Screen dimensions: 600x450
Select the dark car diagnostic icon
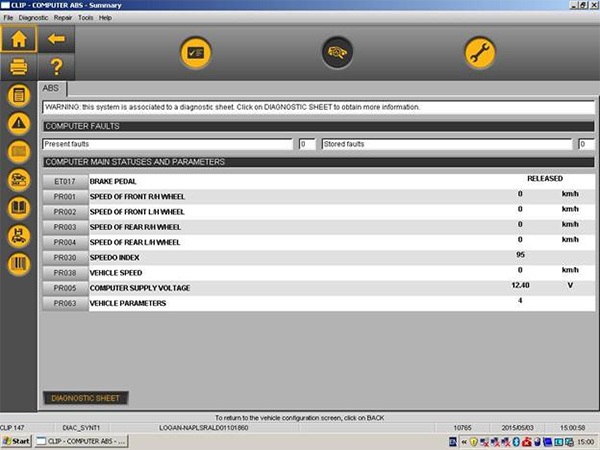[x=337, y=53]
